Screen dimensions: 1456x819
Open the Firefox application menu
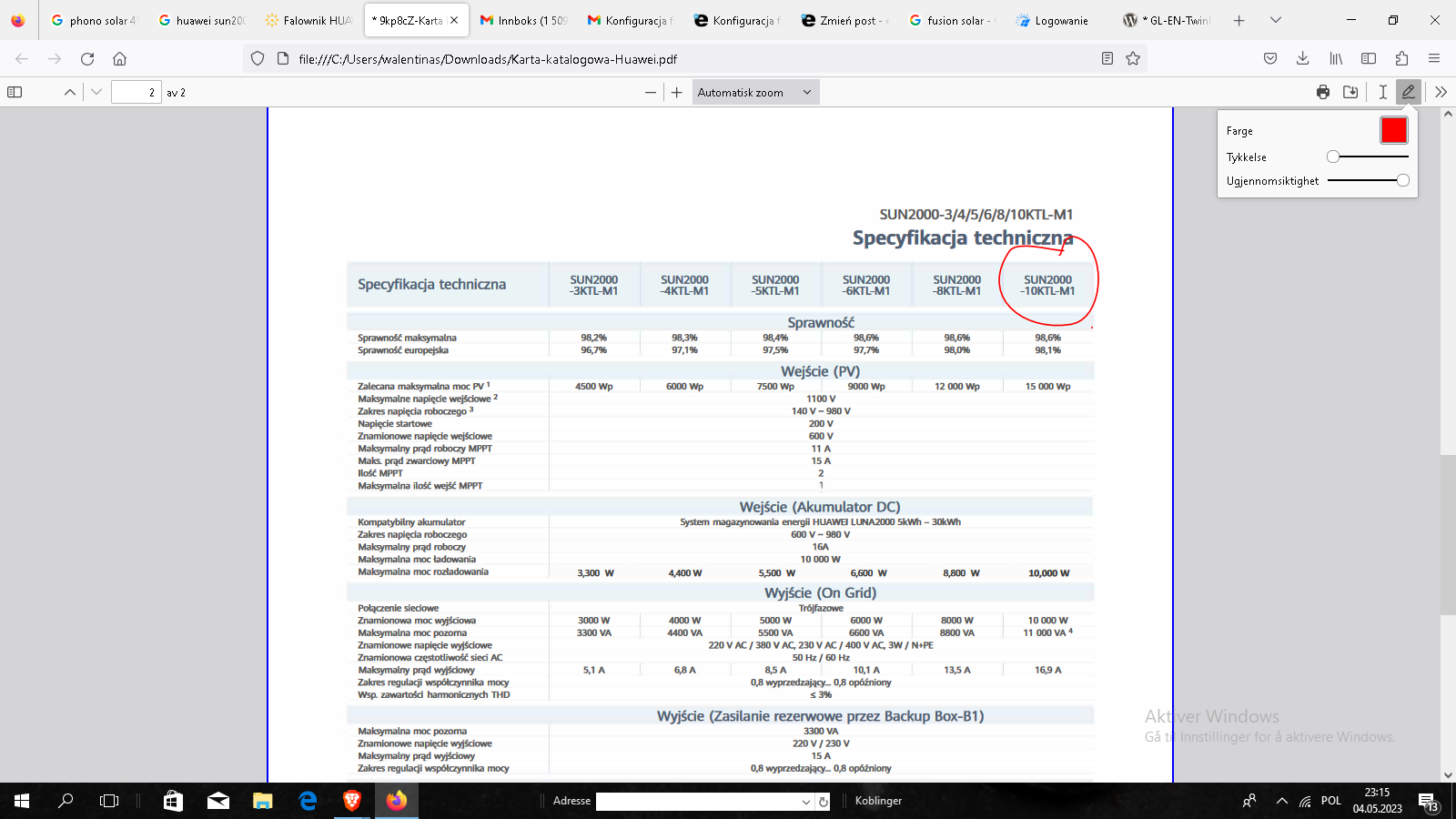[1434, 58]
